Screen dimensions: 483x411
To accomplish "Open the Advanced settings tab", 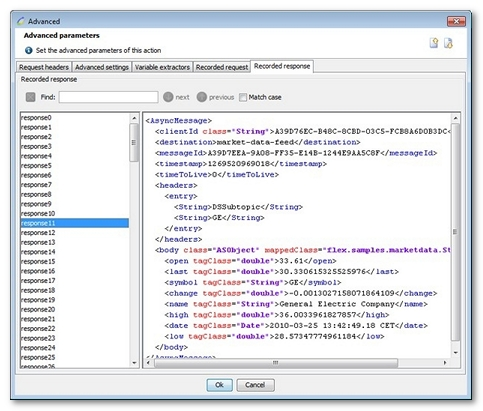I will [x=102, y=67].
